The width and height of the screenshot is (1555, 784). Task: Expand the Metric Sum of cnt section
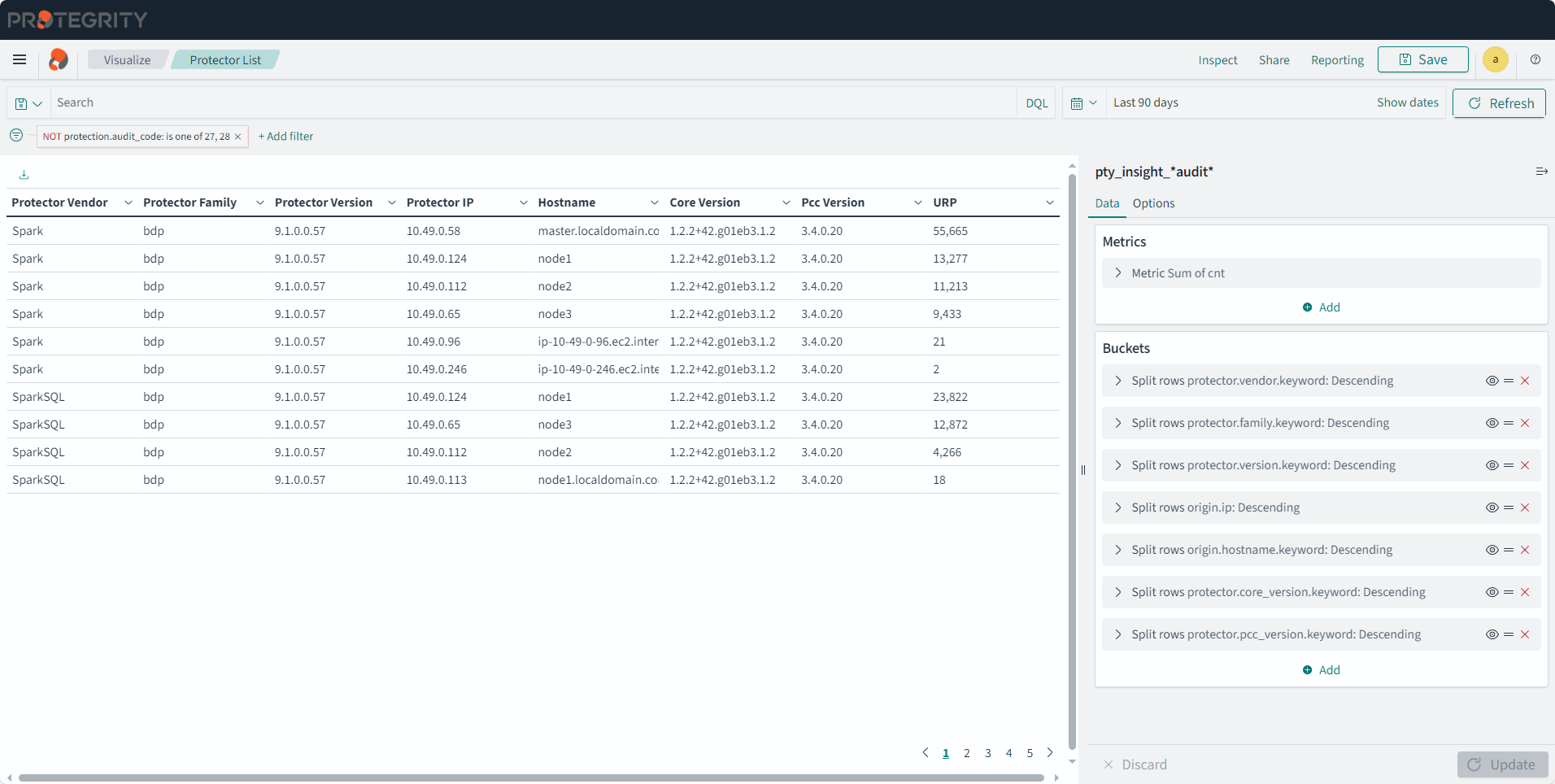tap(1118, 273)
